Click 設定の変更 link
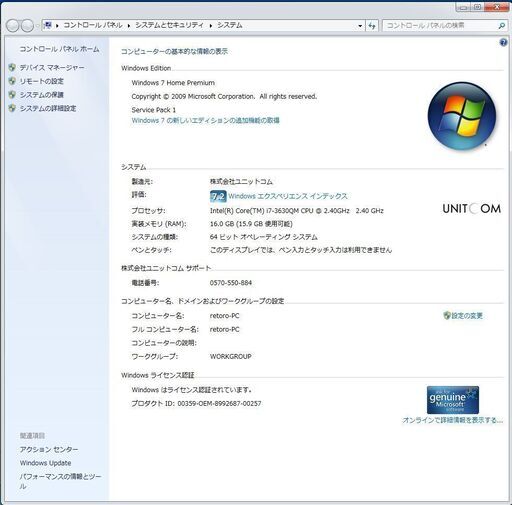The width and height of the screenshot is (512, 505). 467,316
